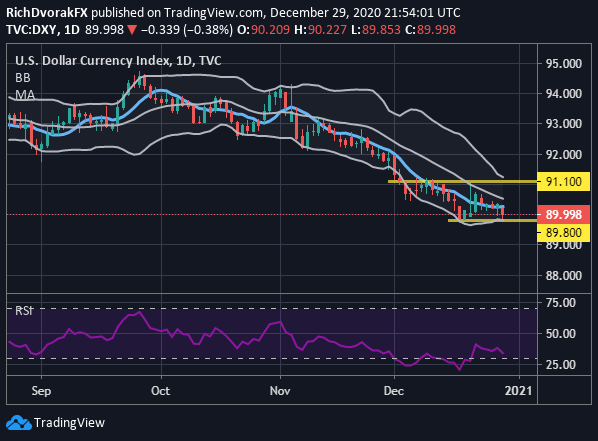Click the TVC:DXY symbol ticker
598x441 pixels.
pos(31,30)
